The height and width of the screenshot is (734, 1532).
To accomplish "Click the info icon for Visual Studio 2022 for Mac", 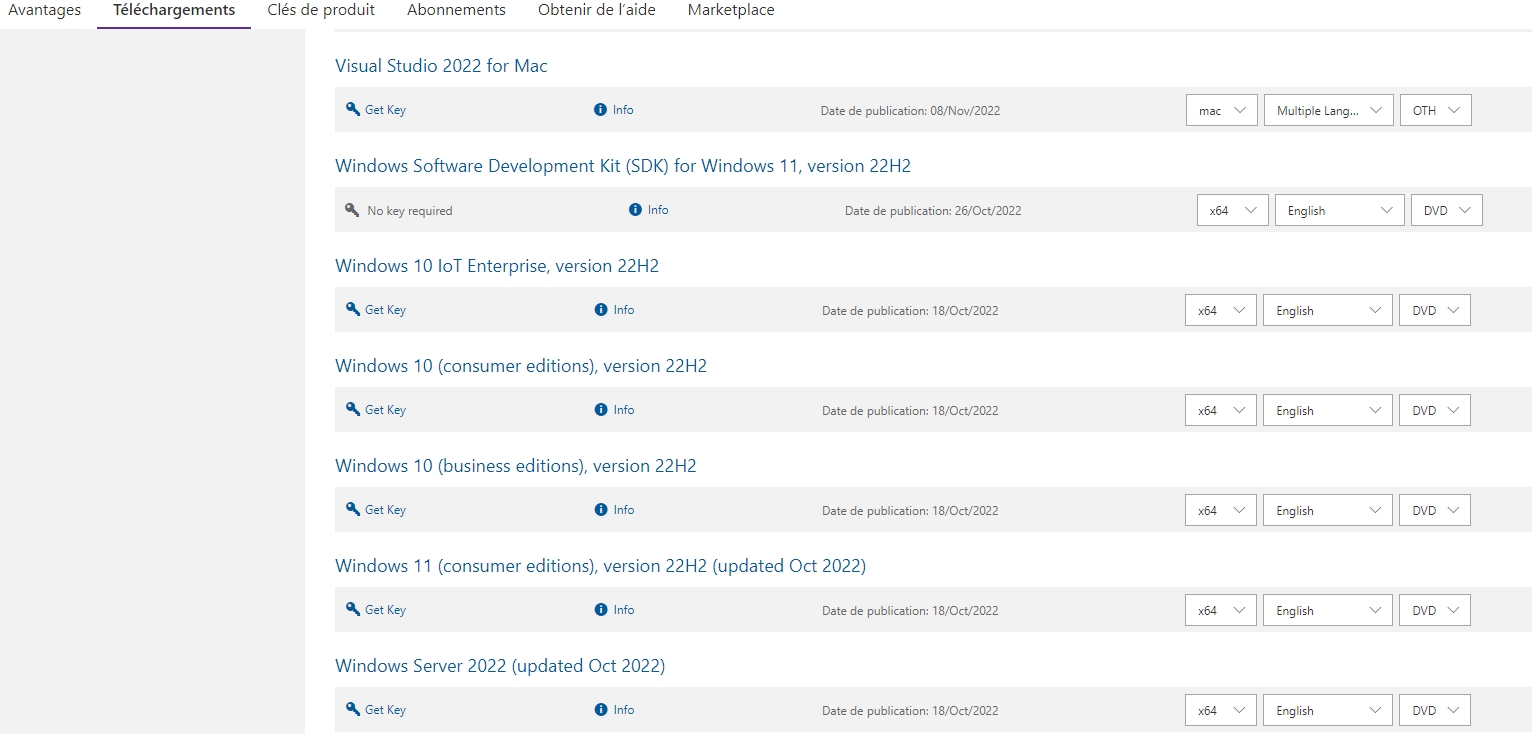I will 600,109.
